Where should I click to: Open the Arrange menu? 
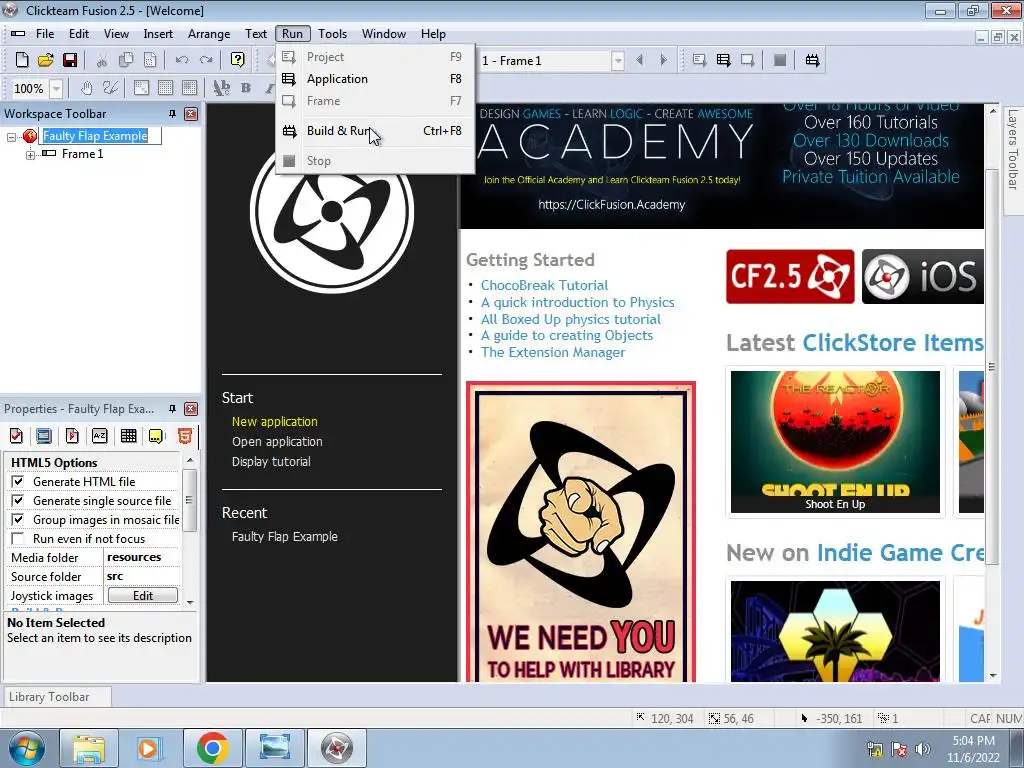coord(209,34)
